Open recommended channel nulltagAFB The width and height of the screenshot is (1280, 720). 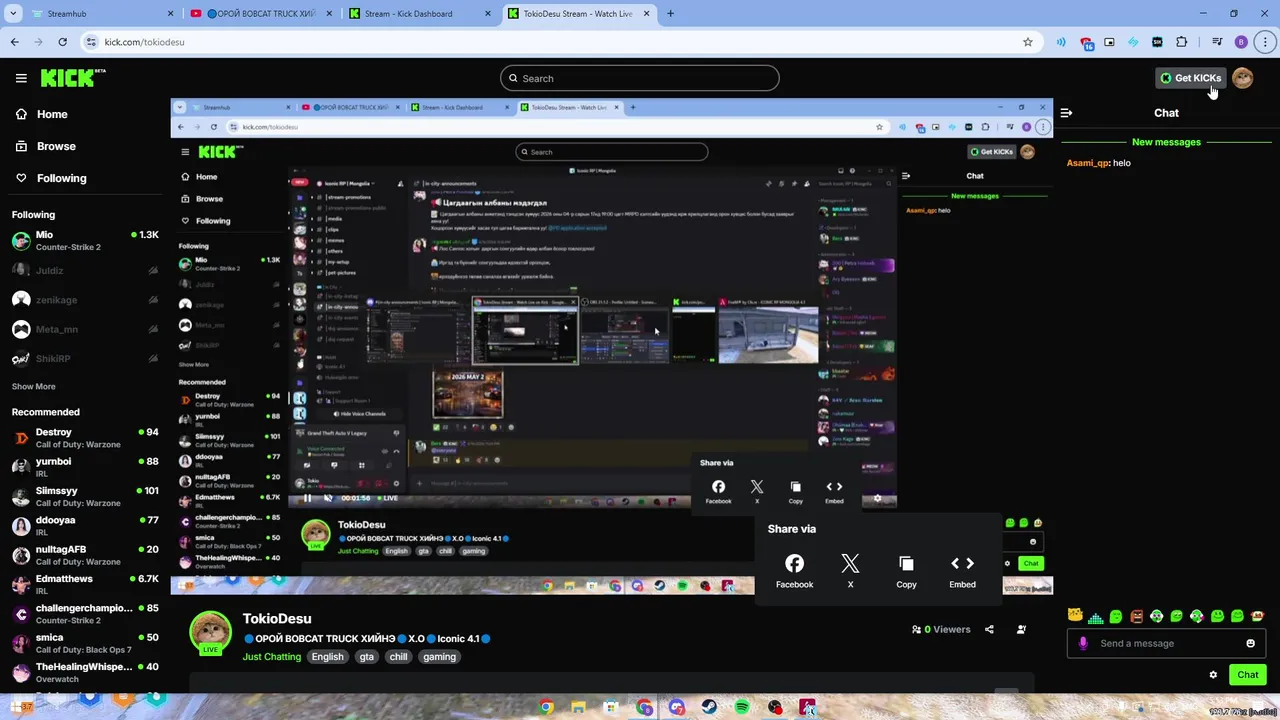85,555
